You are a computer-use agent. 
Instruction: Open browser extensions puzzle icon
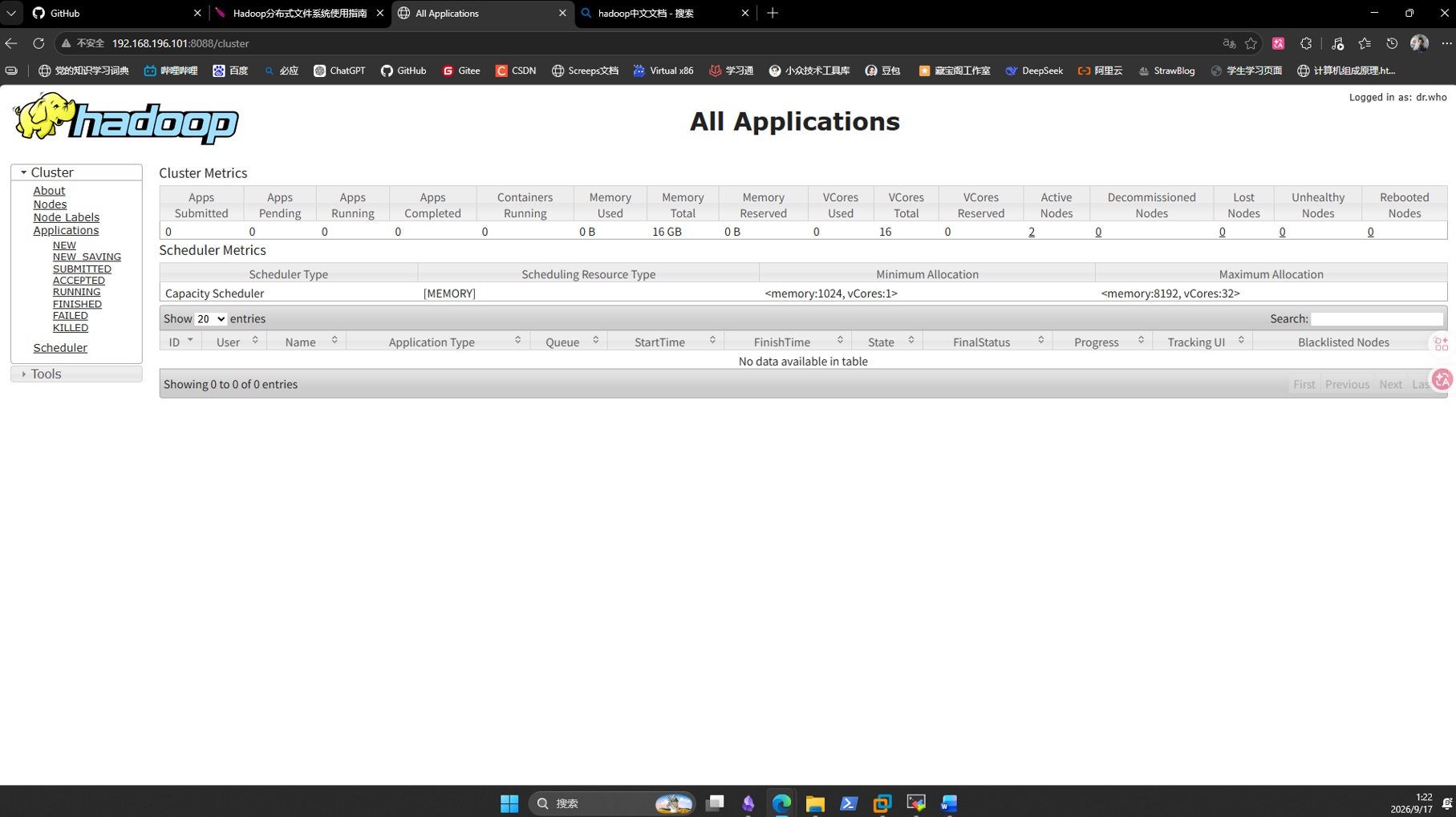(1306, 43)
